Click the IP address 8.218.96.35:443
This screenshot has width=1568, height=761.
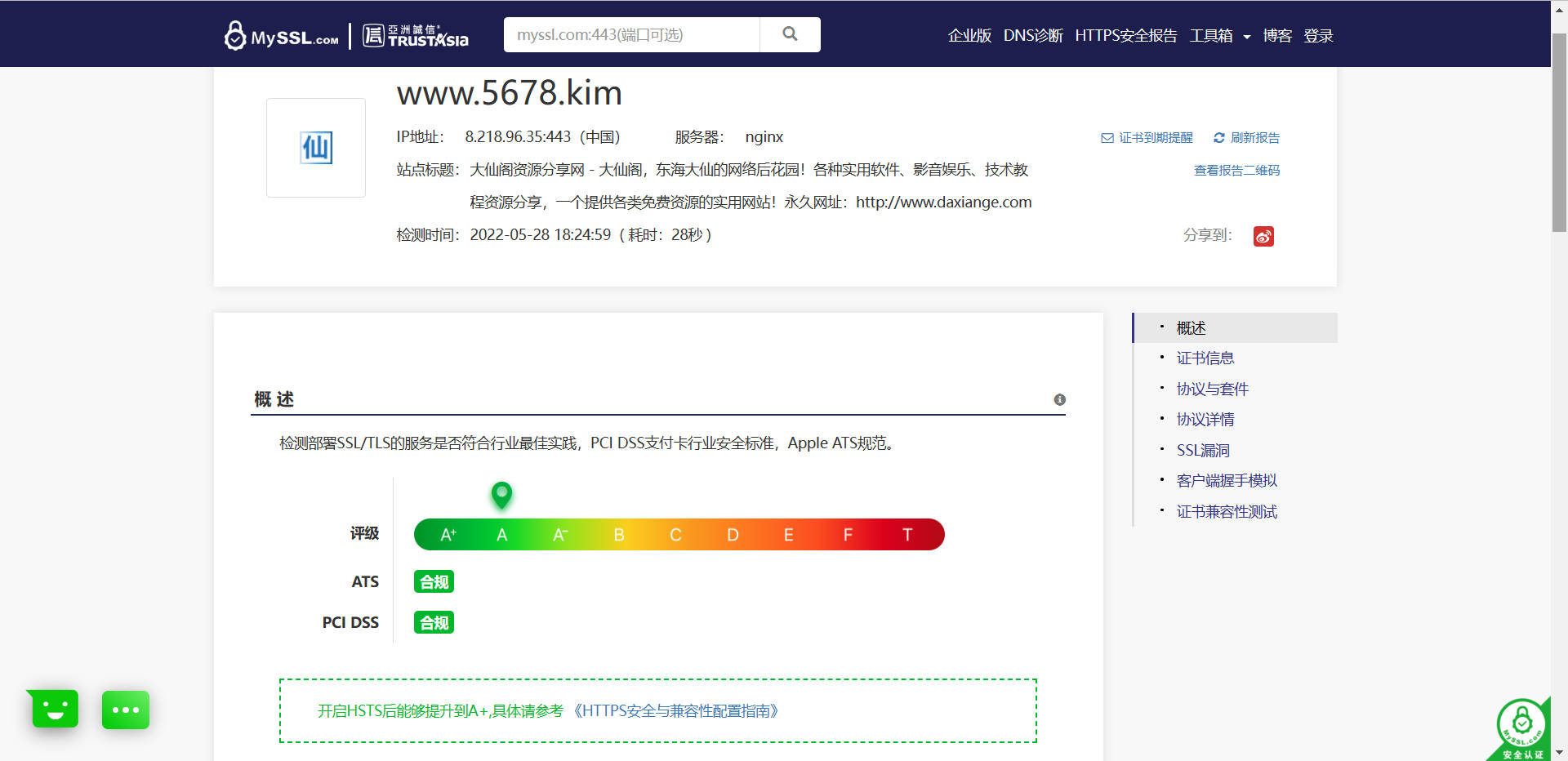click(518, 137)
